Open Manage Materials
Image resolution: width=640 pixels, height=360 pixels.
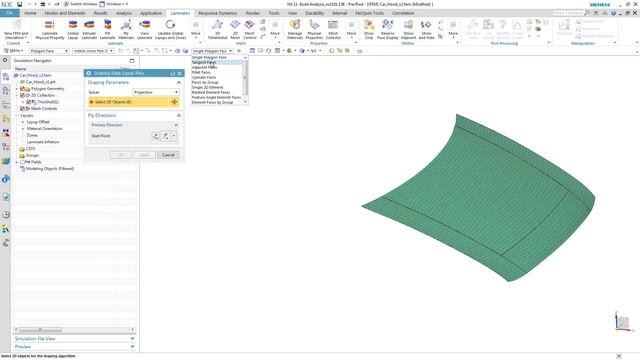[295, 30]
